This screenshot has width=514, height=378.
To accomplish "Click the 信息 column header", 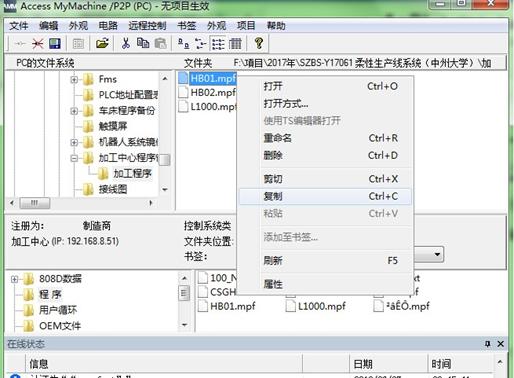I will pyautogui.click(x=164, y=364).
